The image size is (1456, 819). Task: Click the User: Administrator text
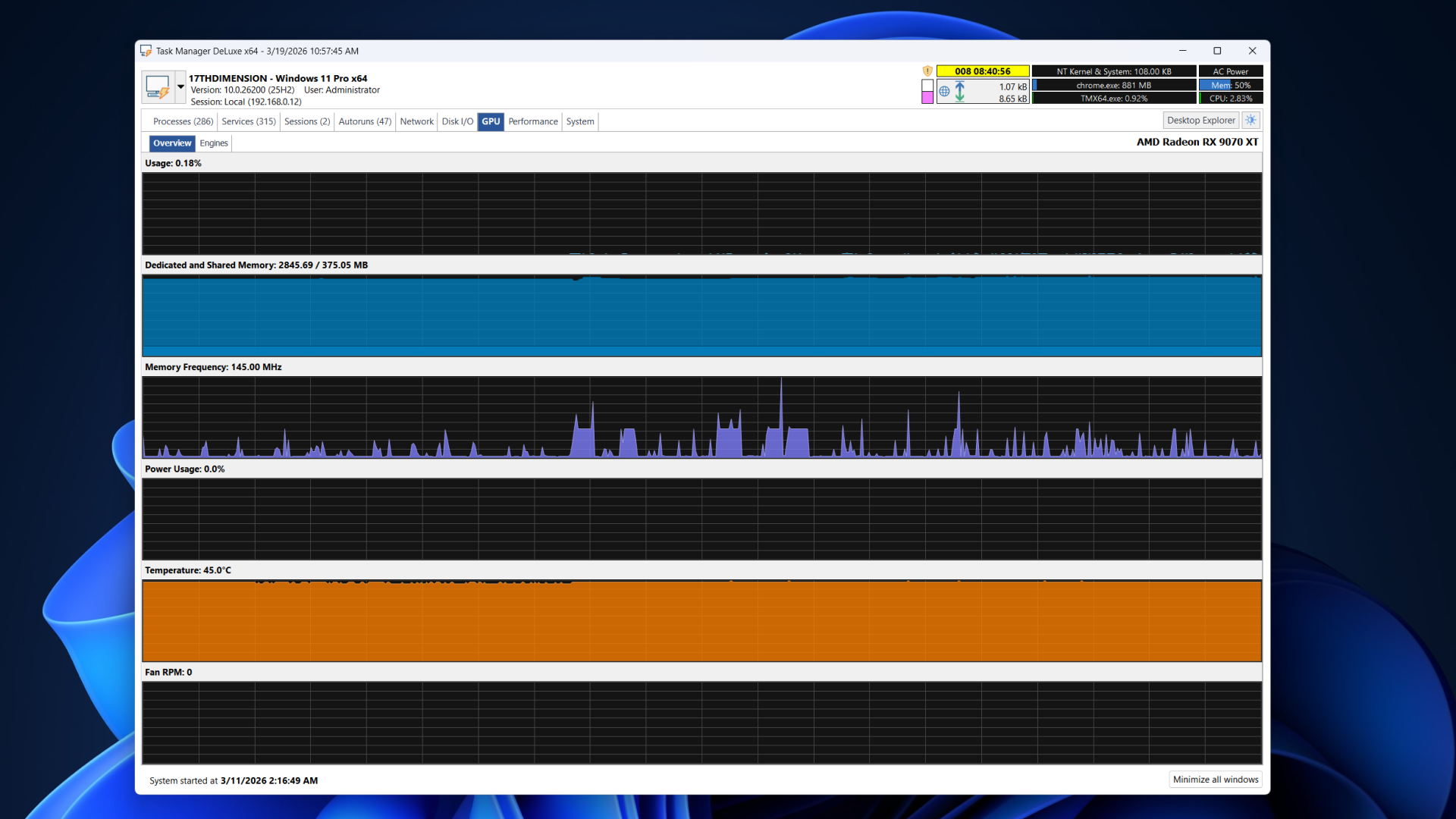[342, 89]
